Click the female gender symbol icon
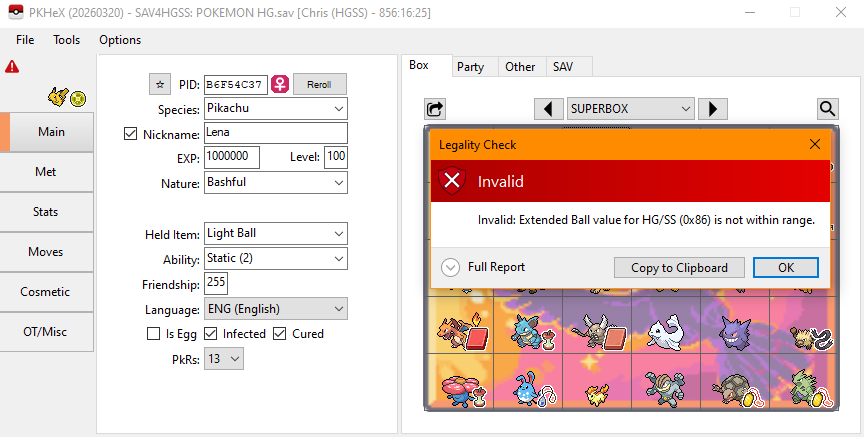Viewport: 864px width, 437px height. (280, 84)
